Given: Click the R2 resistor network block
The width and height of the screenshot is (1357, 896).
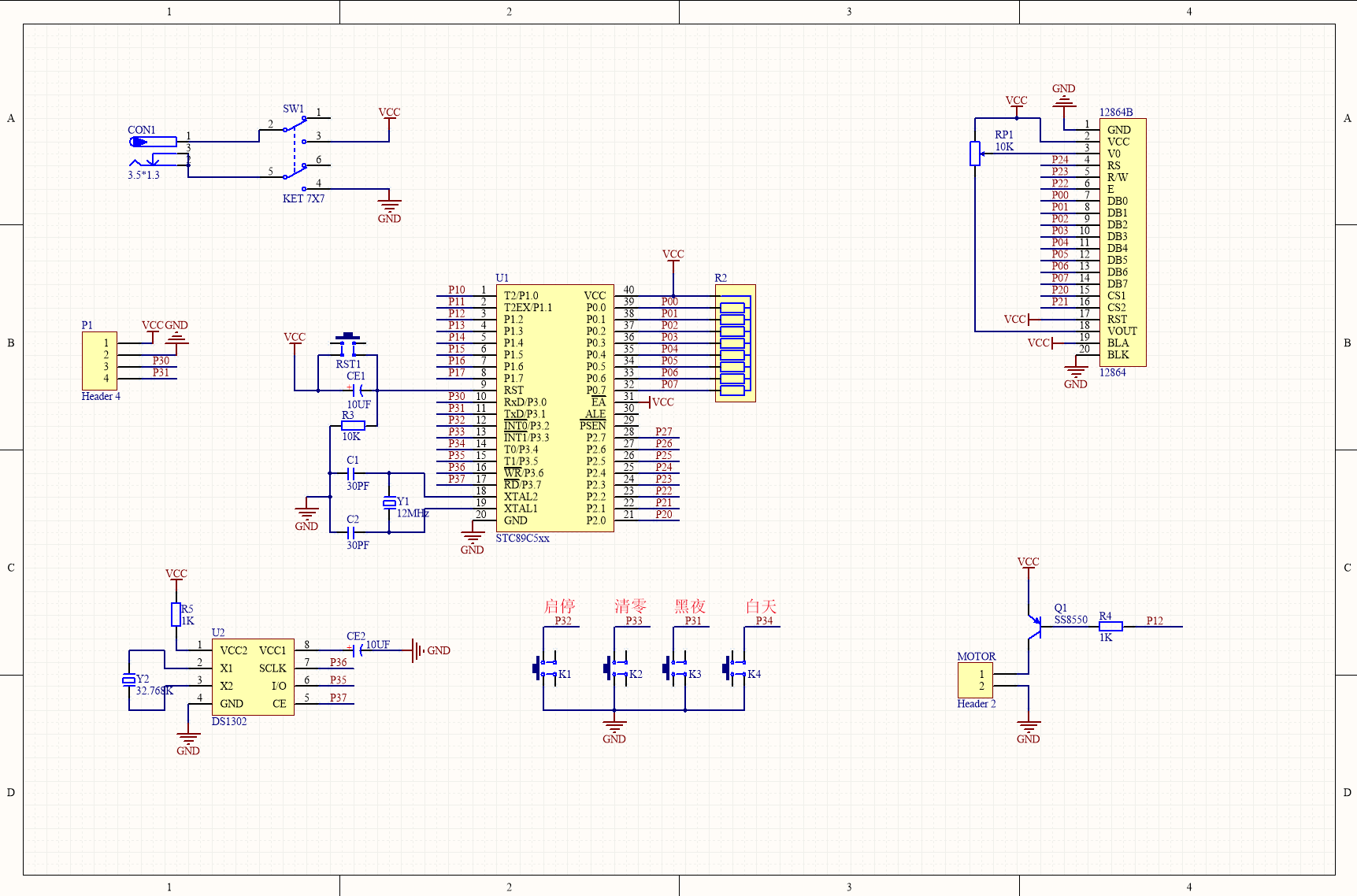Looking at the screenshot, I should pyautogui.click(x=735, y=343).
